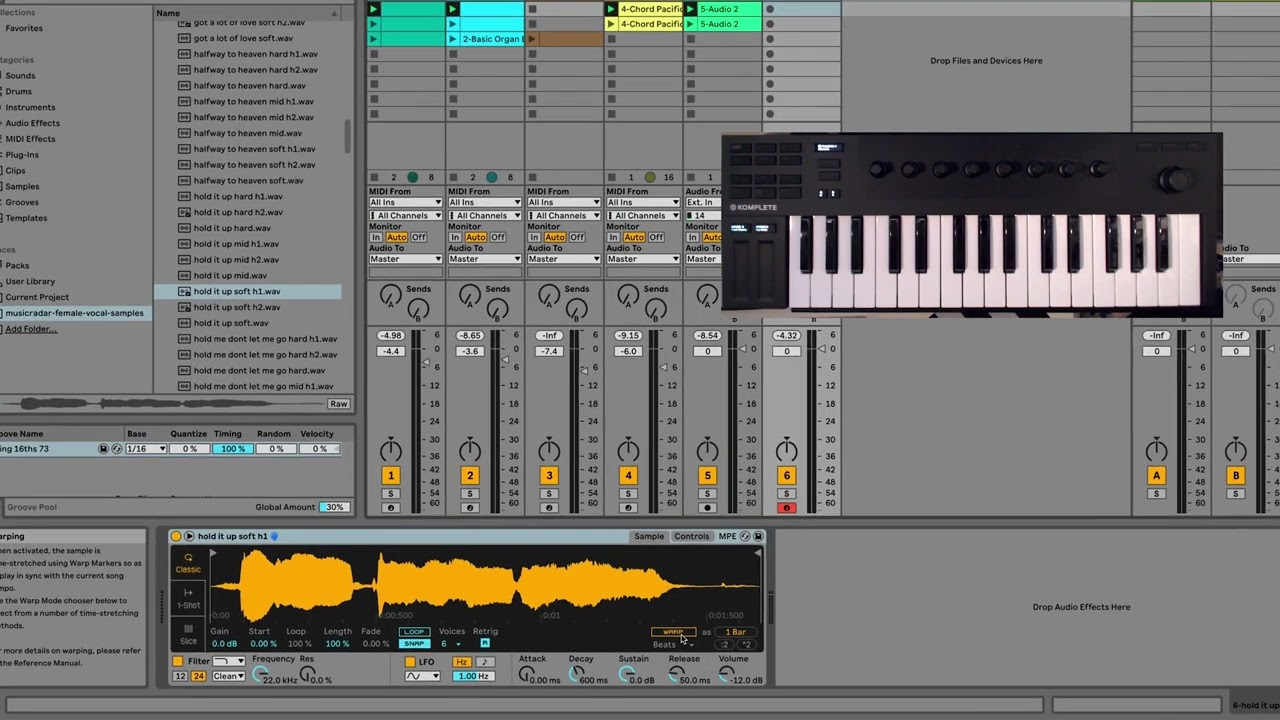Screen dimensions: 1280x720
Task: Click Send B knob on track 2
Action: point(496,309)
